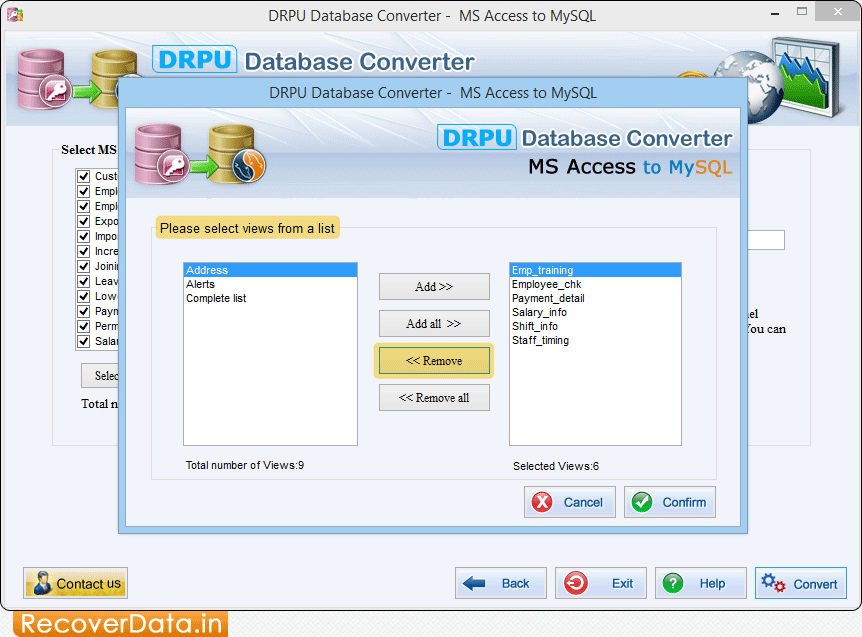862x637 pixels.
Task: Select Employee_chk in selected views
Action: (x=595, y=284)
